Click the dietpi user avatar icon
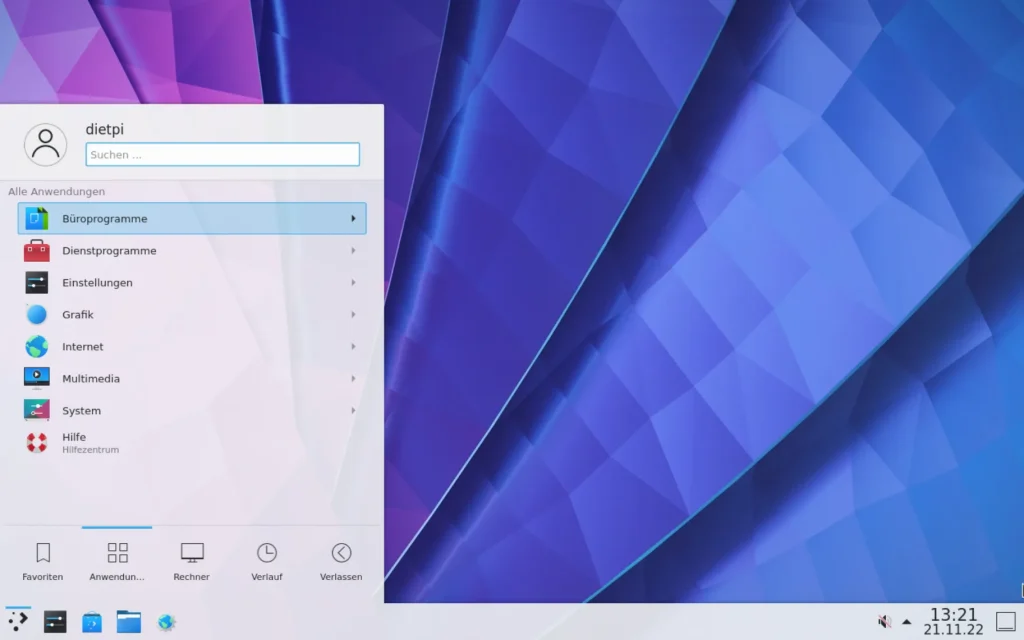This screenshot has width=1024, height=640. [x=45, y=145]
